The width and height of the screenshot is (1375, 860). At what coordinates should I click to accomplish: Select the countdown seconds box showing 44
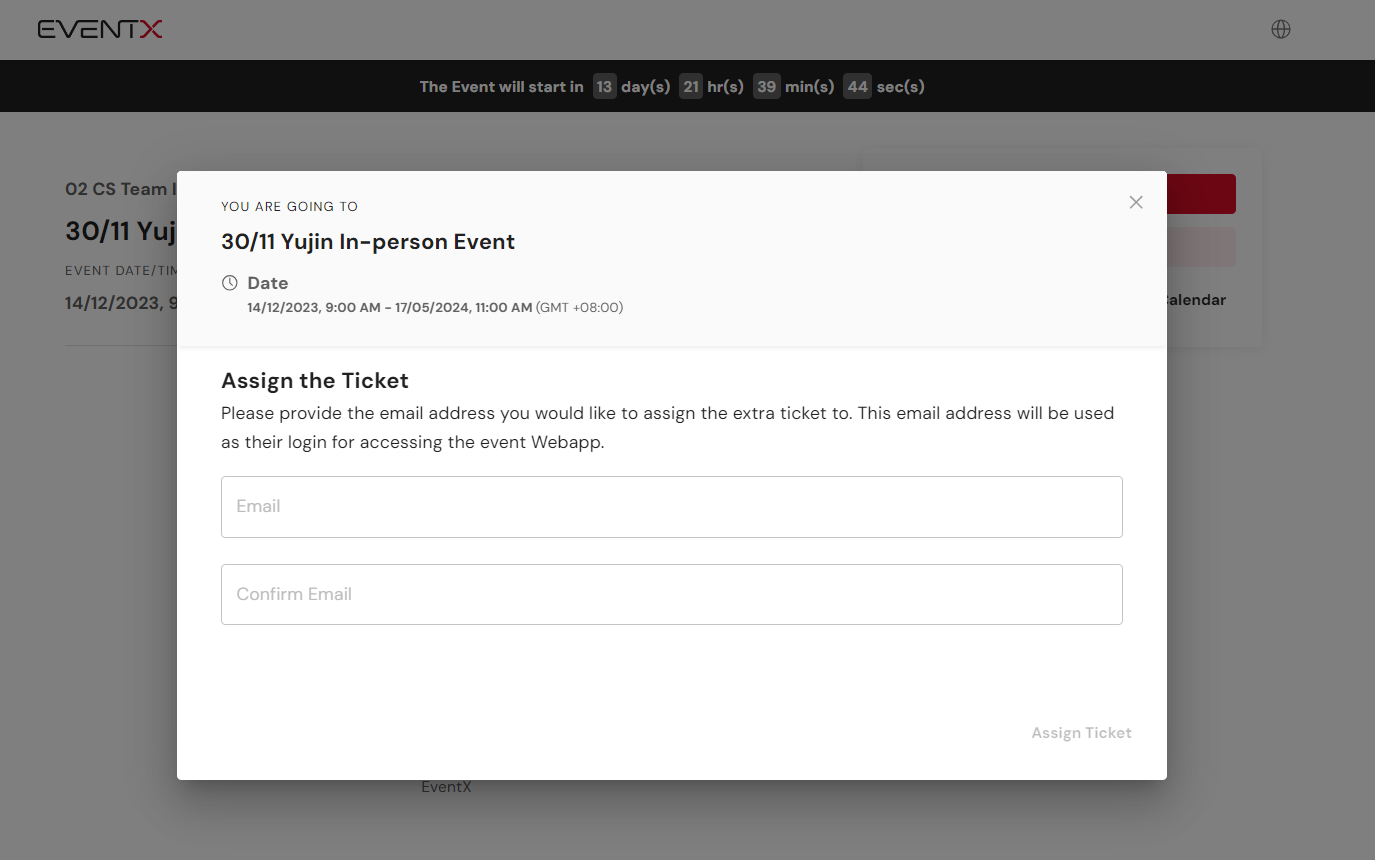[857, 87]
